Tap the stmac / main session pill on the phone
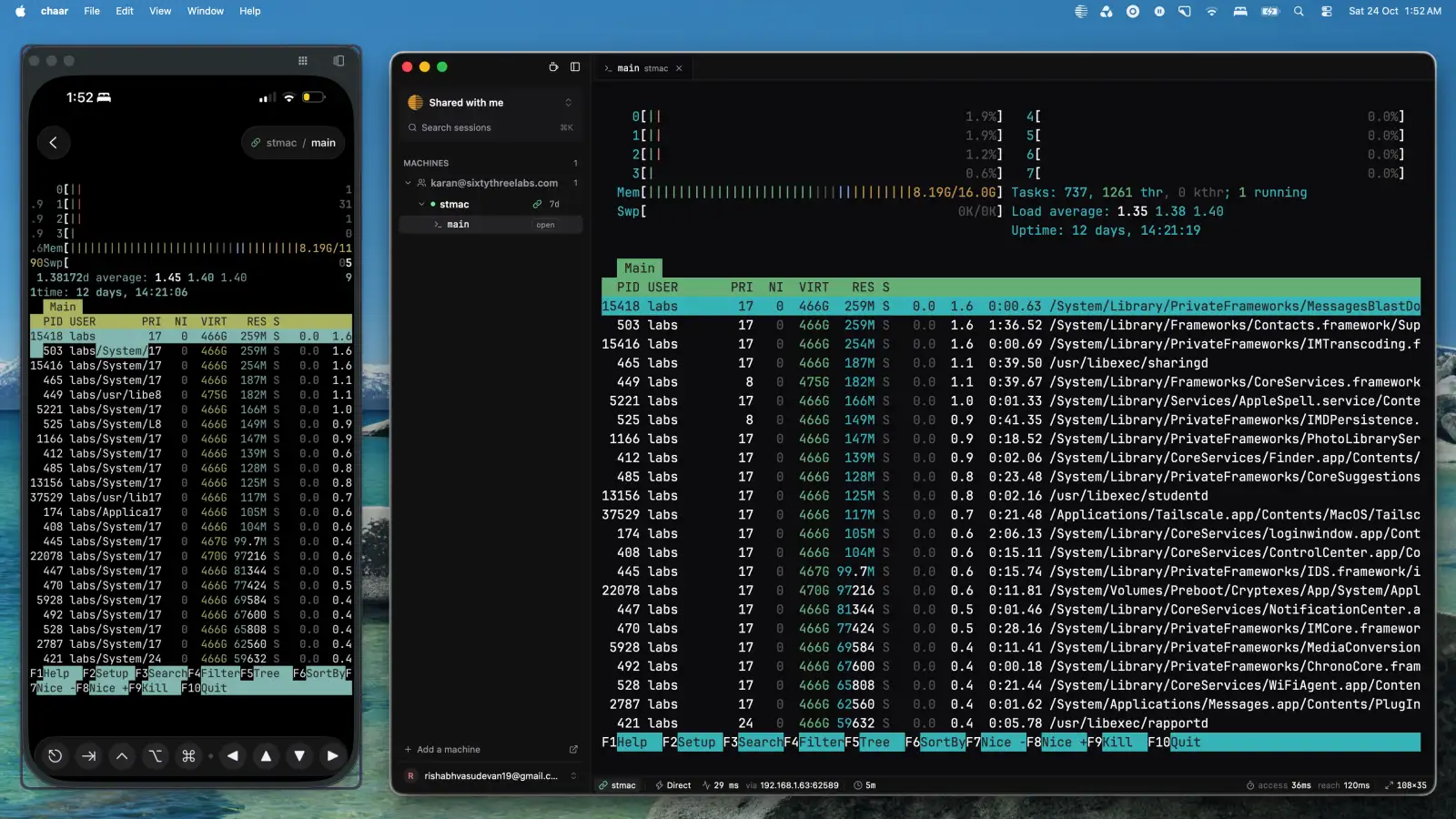This screenshot has height=819, width=1456. pos(293,143)
